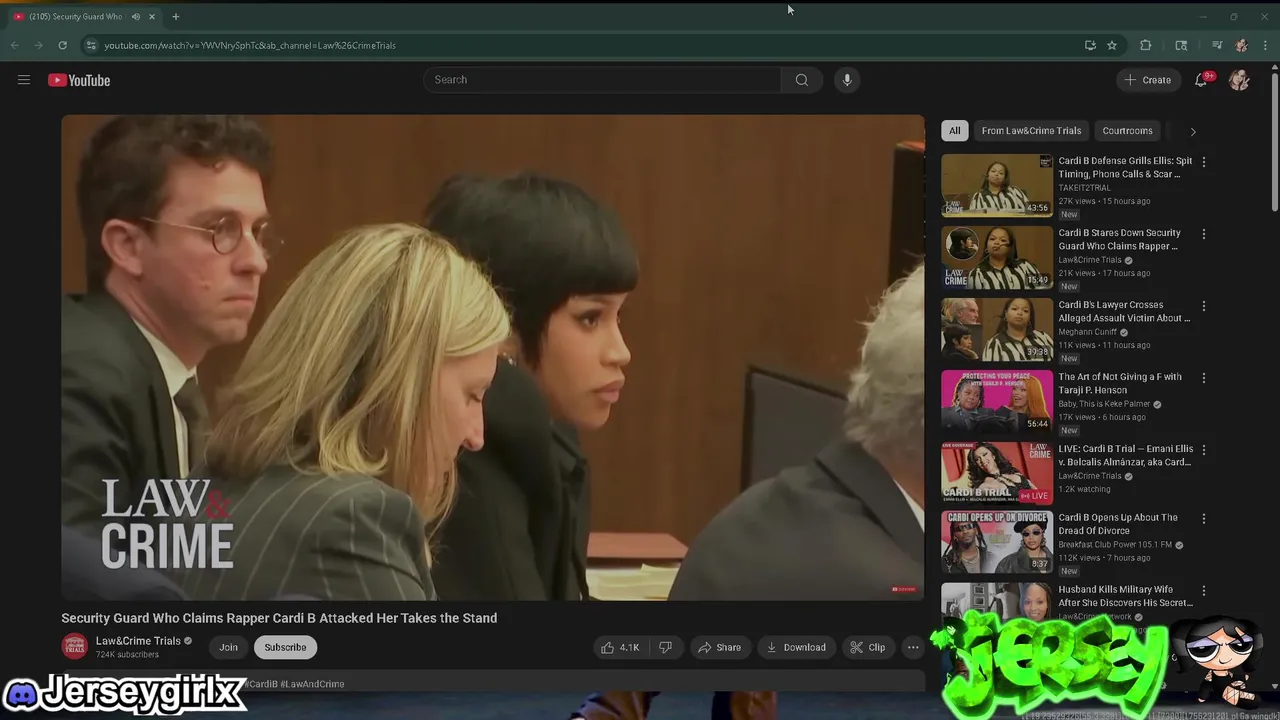Open the Create menu
The width and height of the screenshot is (1280, 720).
click(1147, 80)
